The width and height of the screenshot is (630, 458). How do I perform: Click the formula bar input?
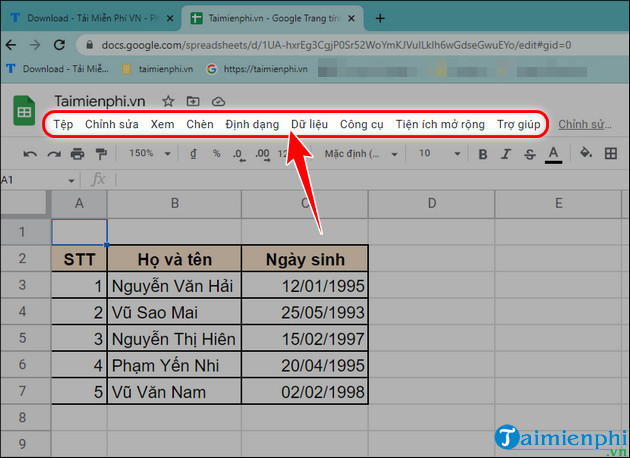(372, 180)
